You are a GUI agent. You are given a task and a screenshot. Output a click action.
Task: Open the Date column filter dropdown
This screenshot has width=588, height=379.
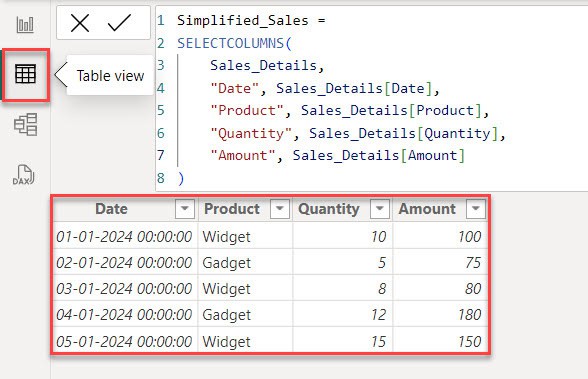point(184,209)
